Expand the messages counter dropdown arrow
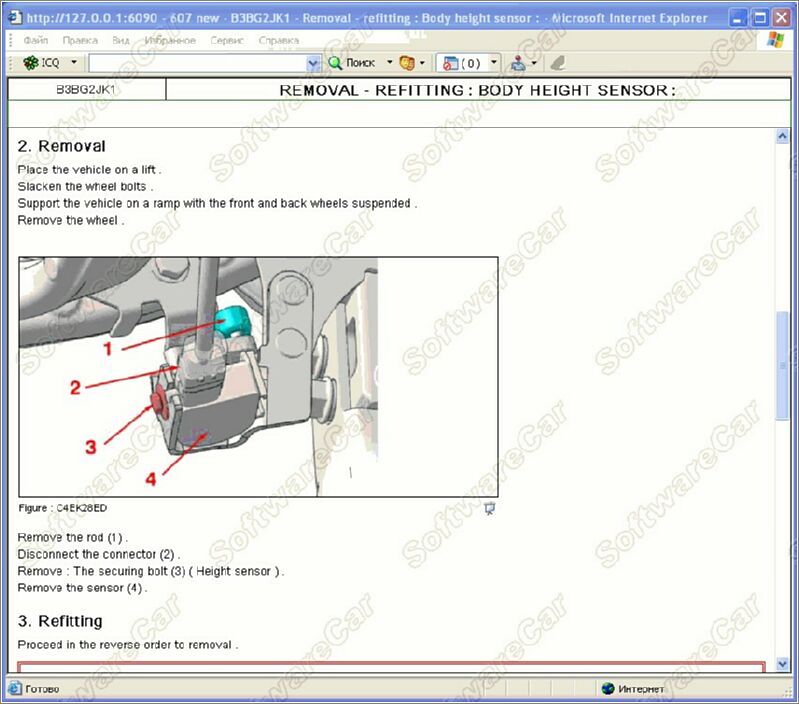799x704 pixels. click(x=494, y=63)
